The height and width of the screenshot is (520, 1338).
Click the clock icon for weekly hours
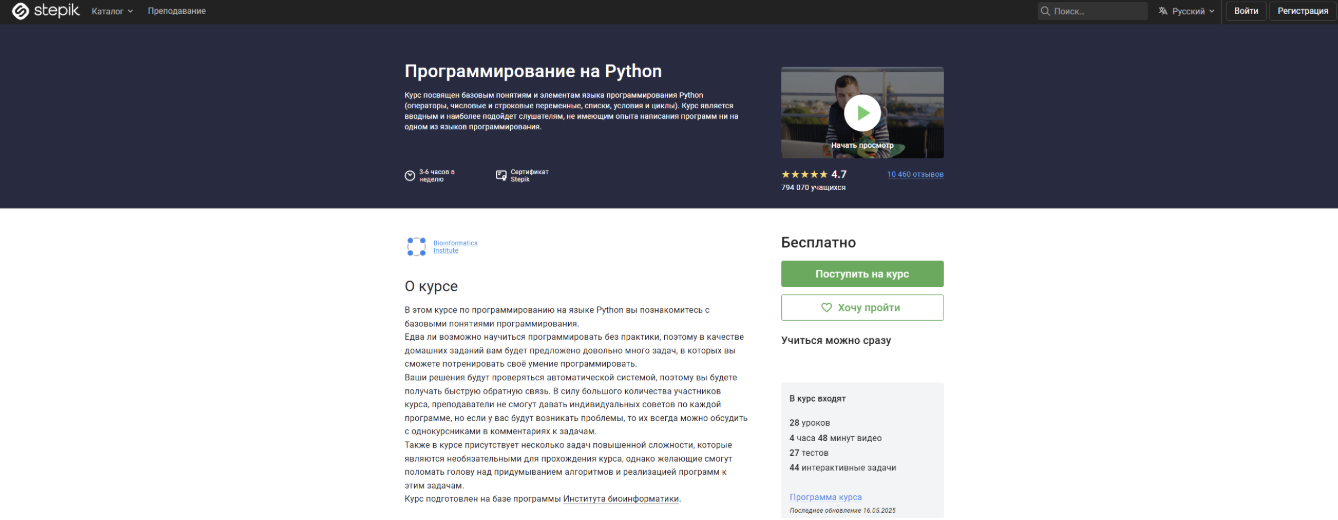click(x=410, y=175)
